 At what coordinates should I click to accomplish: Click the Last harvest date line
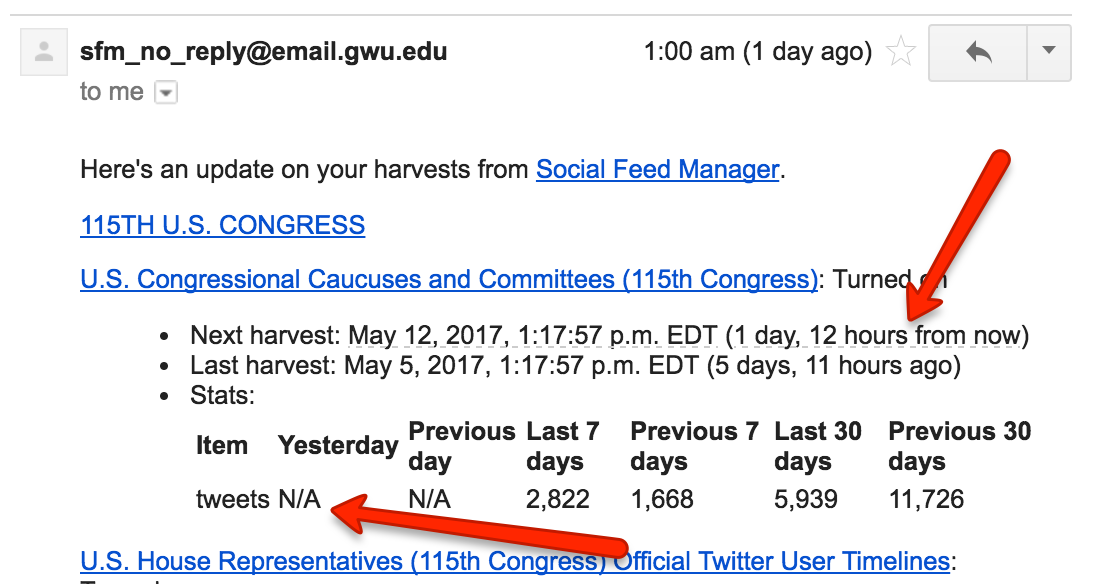[x=575, y=365]
